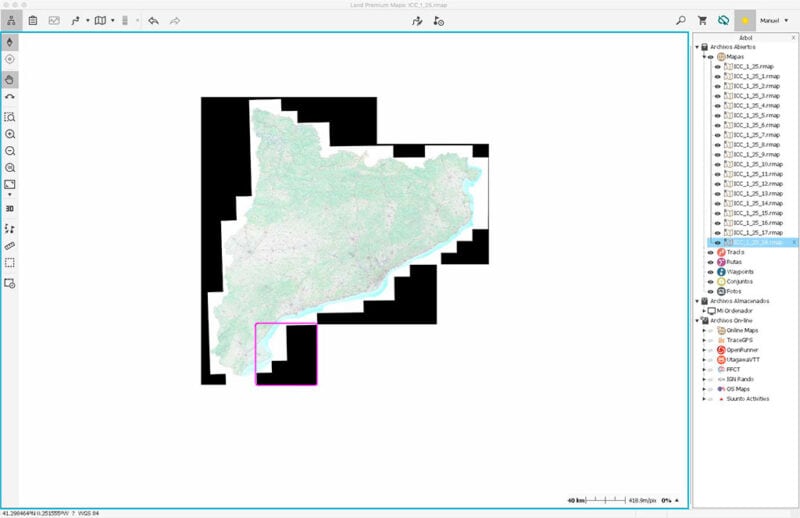Viewport: 800px width, 518px height.
Task: Click the zoom in magnifier
Action: [x=10, y=134]
